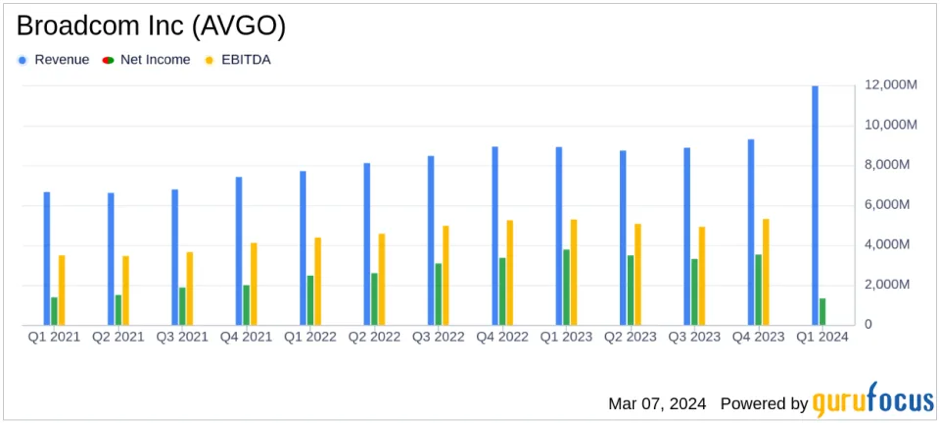Click the Mar 07, 2024 date text

[657, 404]
